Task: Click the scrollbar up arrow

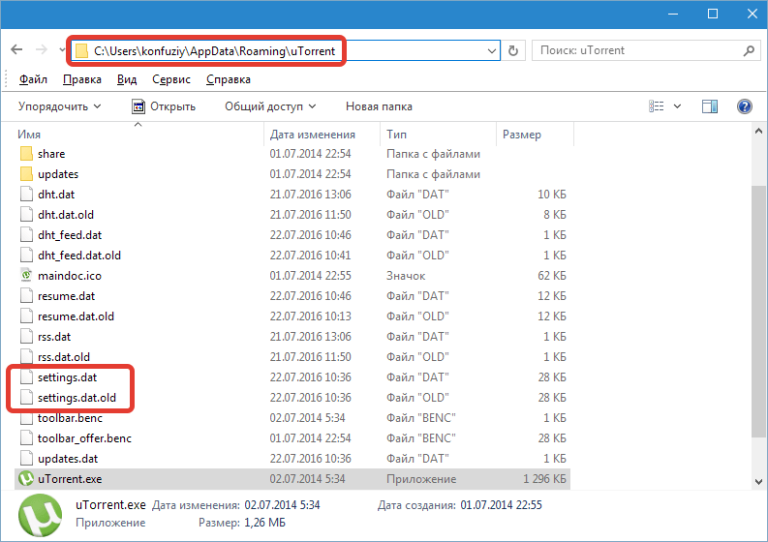Action: (758, 131)
